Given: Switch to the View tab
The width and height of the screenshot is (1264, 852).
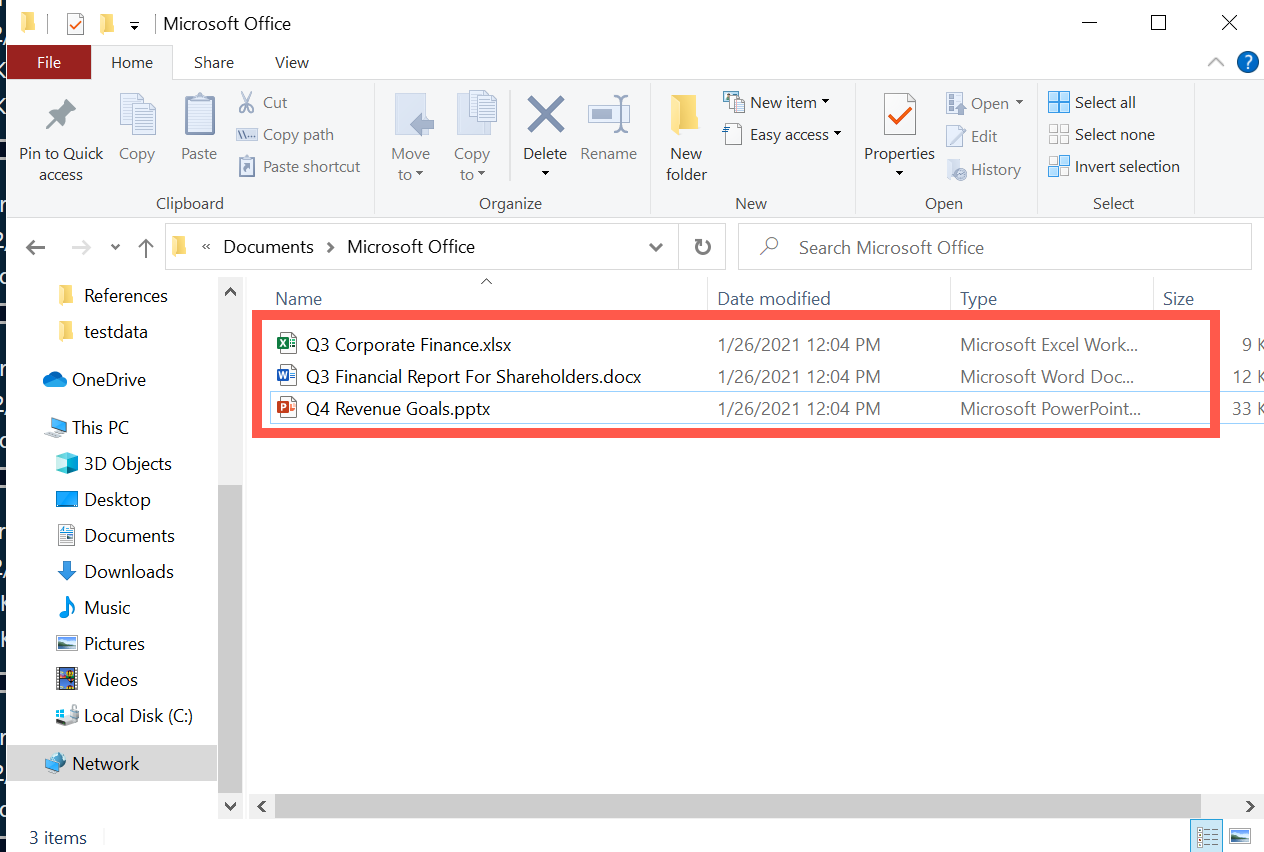Looking at the screenshot, I should point(291,62).
